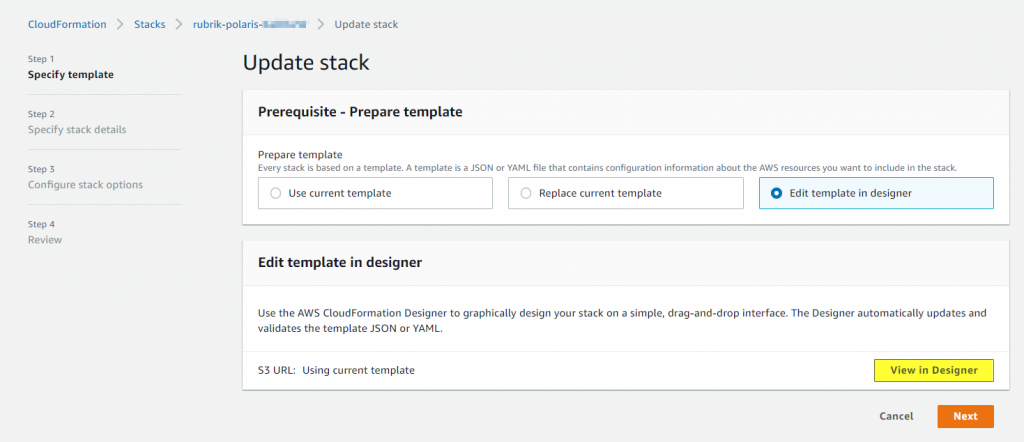This screenshot has height=442, width=1024.
Task: Select Step 3 Configure stack options
Action: point(85,178)
